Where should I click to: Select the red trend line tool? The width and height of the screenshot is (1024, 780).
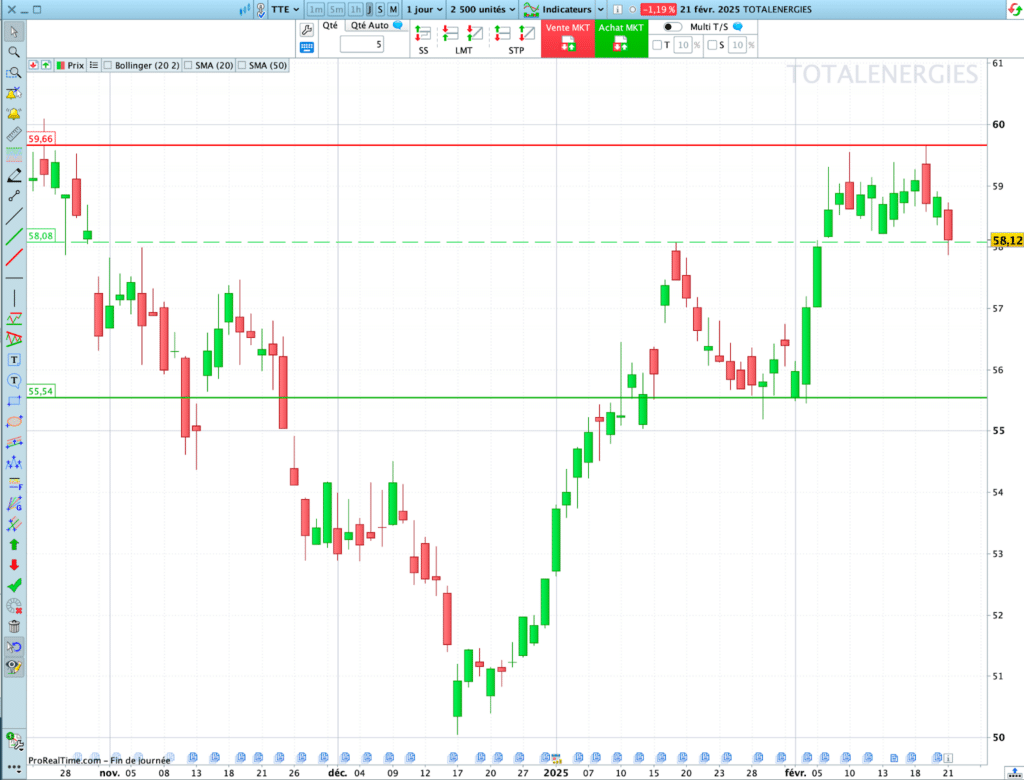point(14,257)
